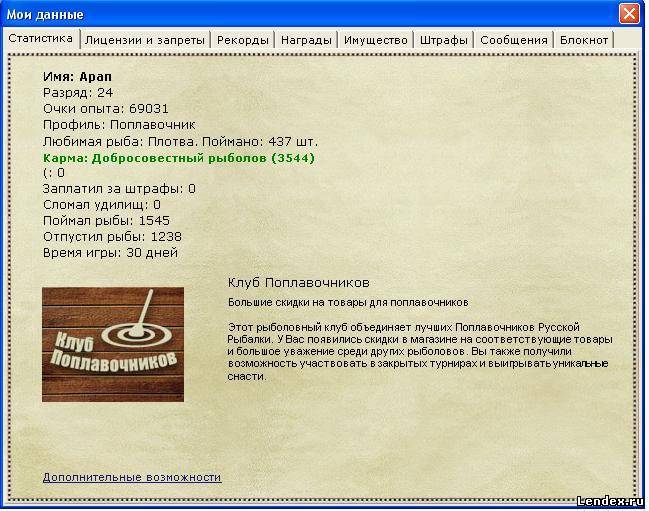Go to the Штрафы tab
649x511 pixels.
coord(444,40)
